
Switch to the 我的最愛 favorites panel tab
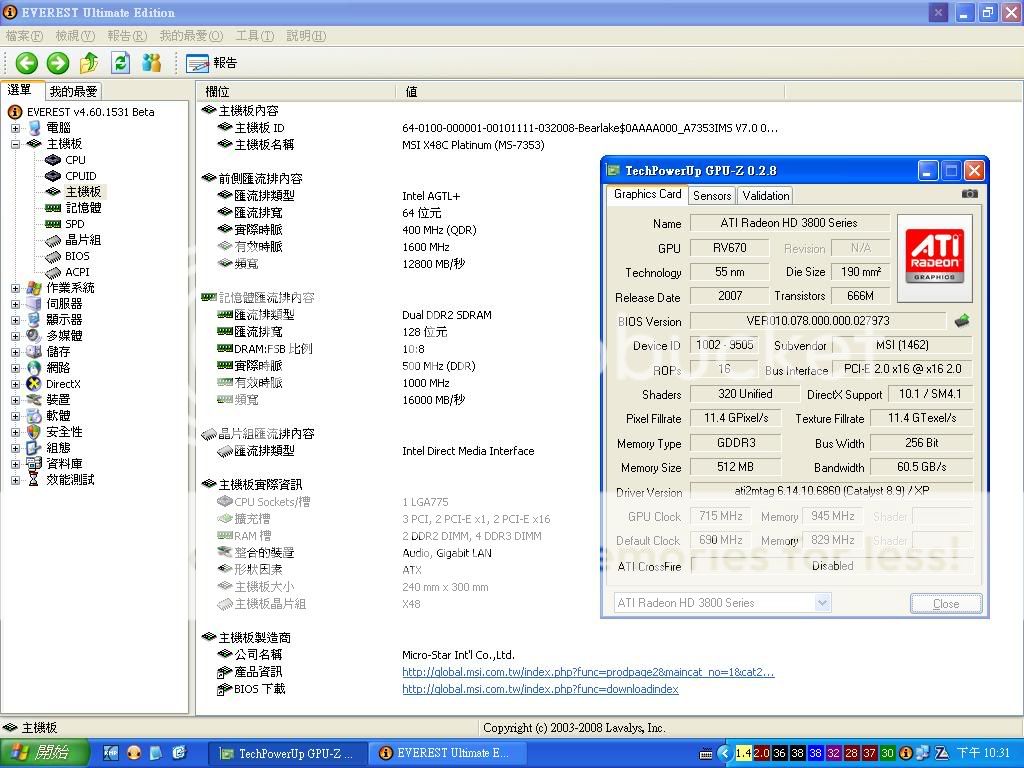[x=74, y=91]
